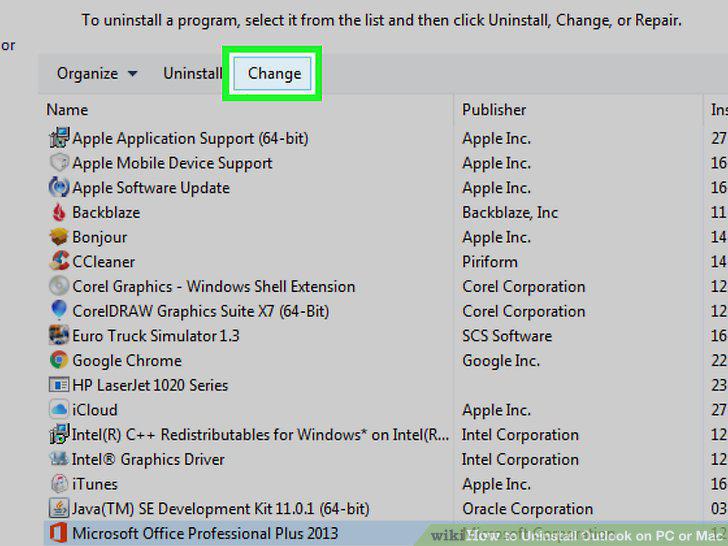Select Java(TM) SE Development Kit 11.0.1
This screenshot has height=546, width=728.
coord(221,508)
